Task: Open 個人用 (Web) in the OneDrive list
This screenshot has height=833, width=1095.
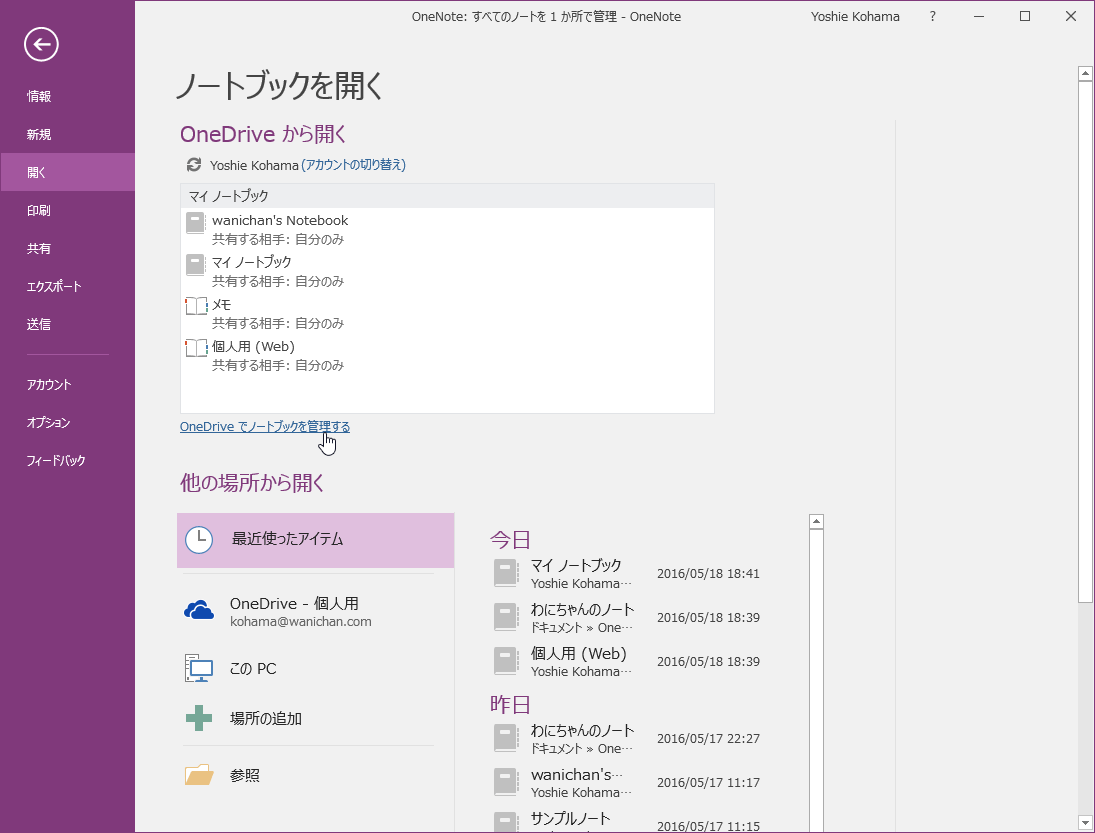Action: tap(447, 355)
